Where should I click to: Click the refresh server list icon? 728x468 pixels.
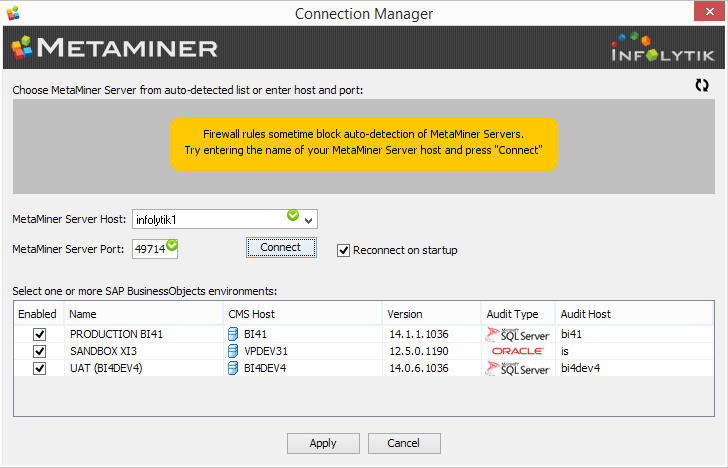(x=702, y=85)
